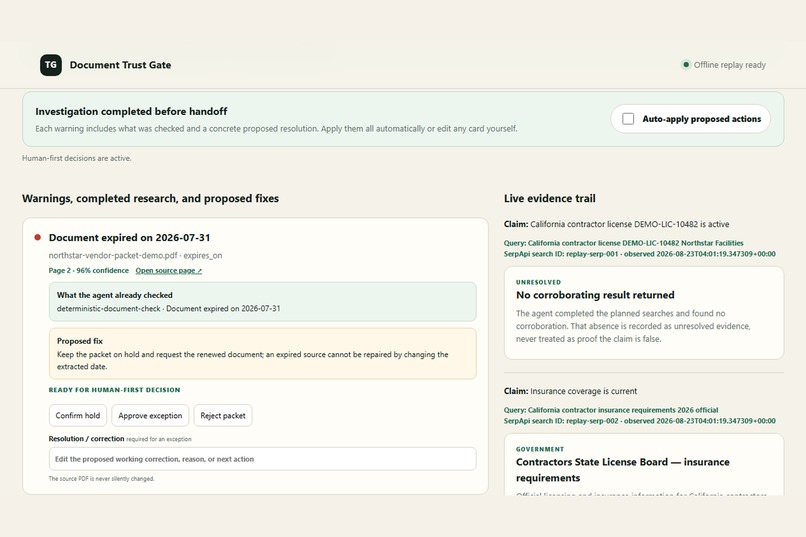The height and width of the screenshot is (537, 806).
Task: Click the Document Trust Gate title
Action: [120, 65]
